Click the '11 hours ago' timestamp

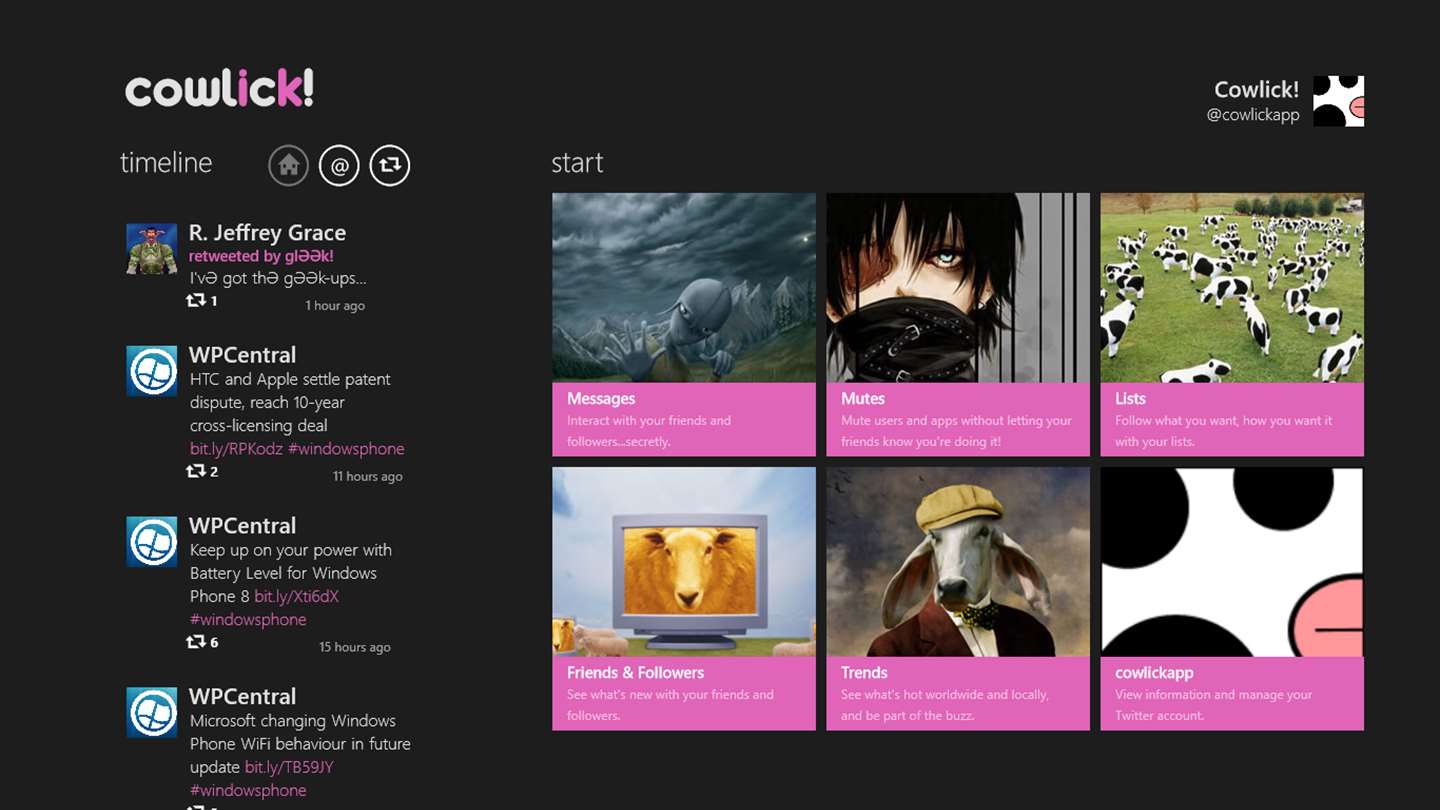(x=368, y=477)
